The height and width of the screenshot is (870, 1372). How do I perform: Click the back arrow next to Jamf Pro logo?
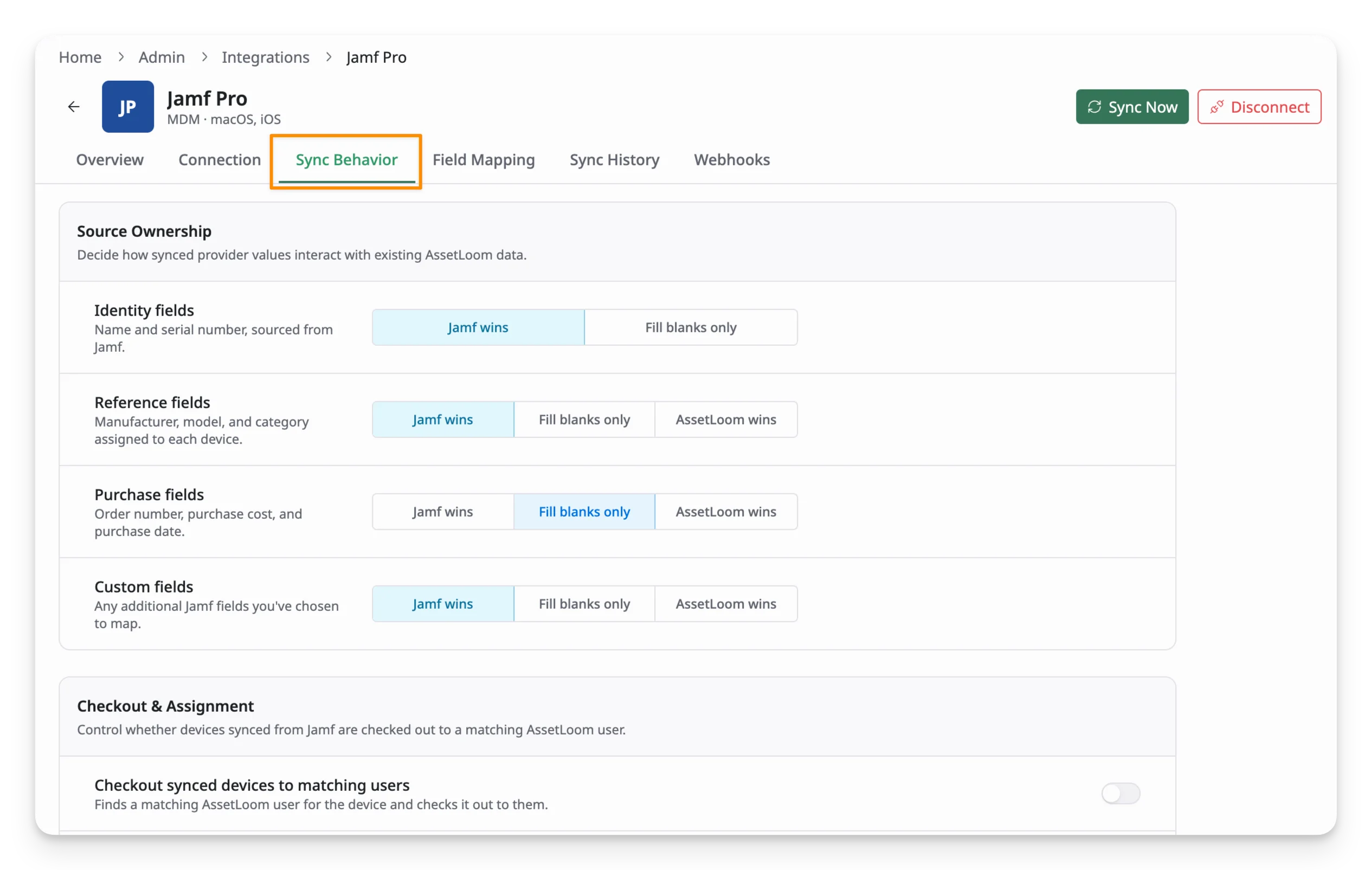[74, 107]
